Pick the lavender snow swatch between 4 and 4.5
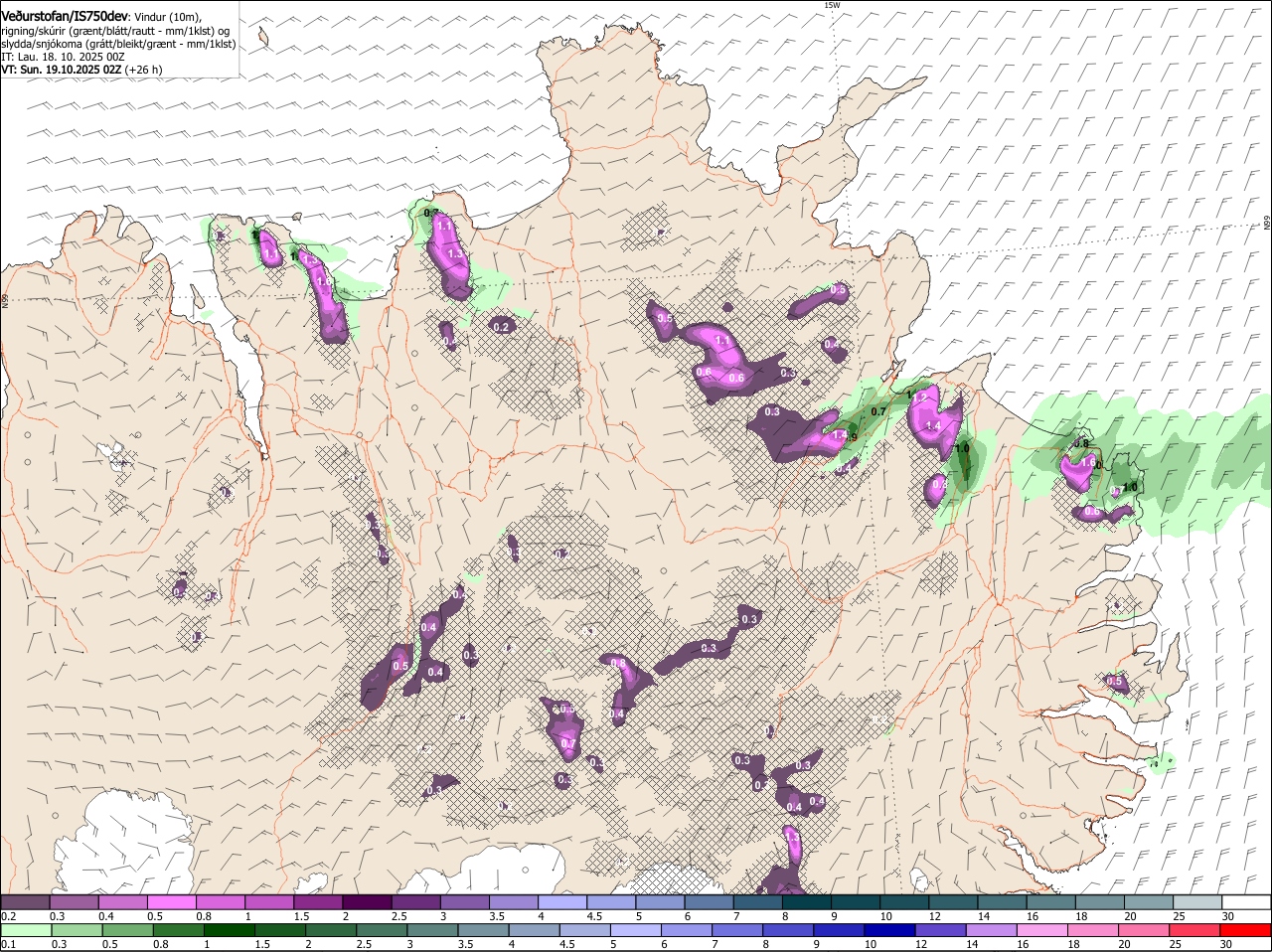This screenshot has width=1272, height=952. tap(563, 901)
